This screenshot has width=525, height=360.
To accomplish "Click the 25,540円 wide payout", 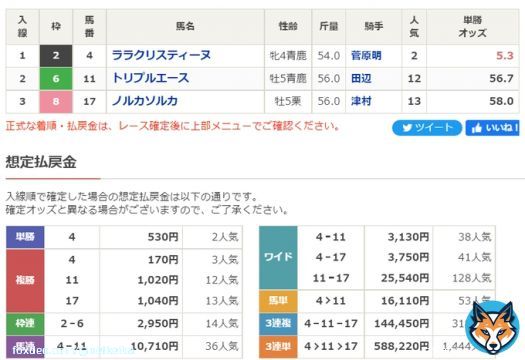I will [x=405, y=278].
